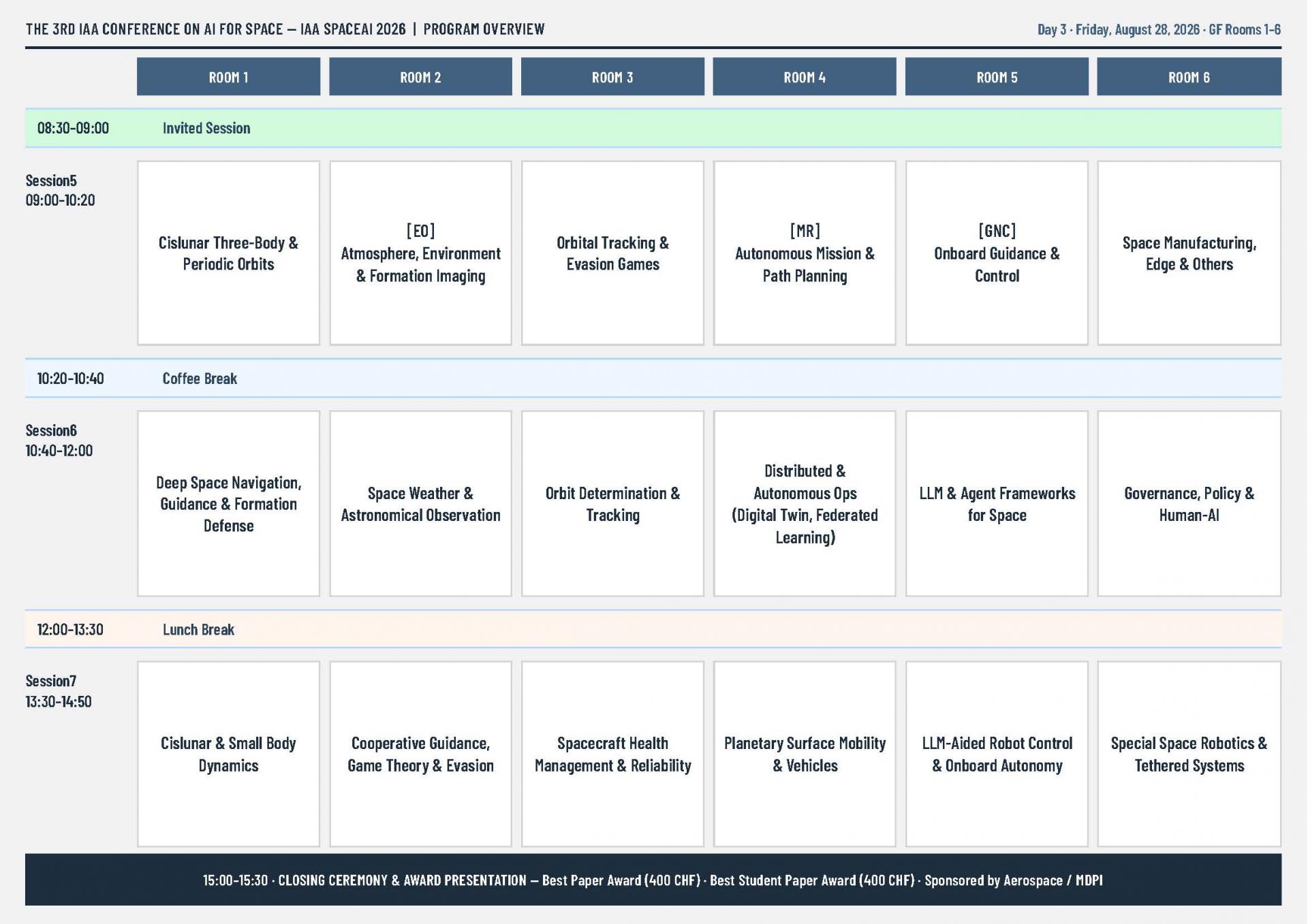Open Deep Space Navigation, Guidance session card
The image size is (1308, 924).
pos(228,504)
